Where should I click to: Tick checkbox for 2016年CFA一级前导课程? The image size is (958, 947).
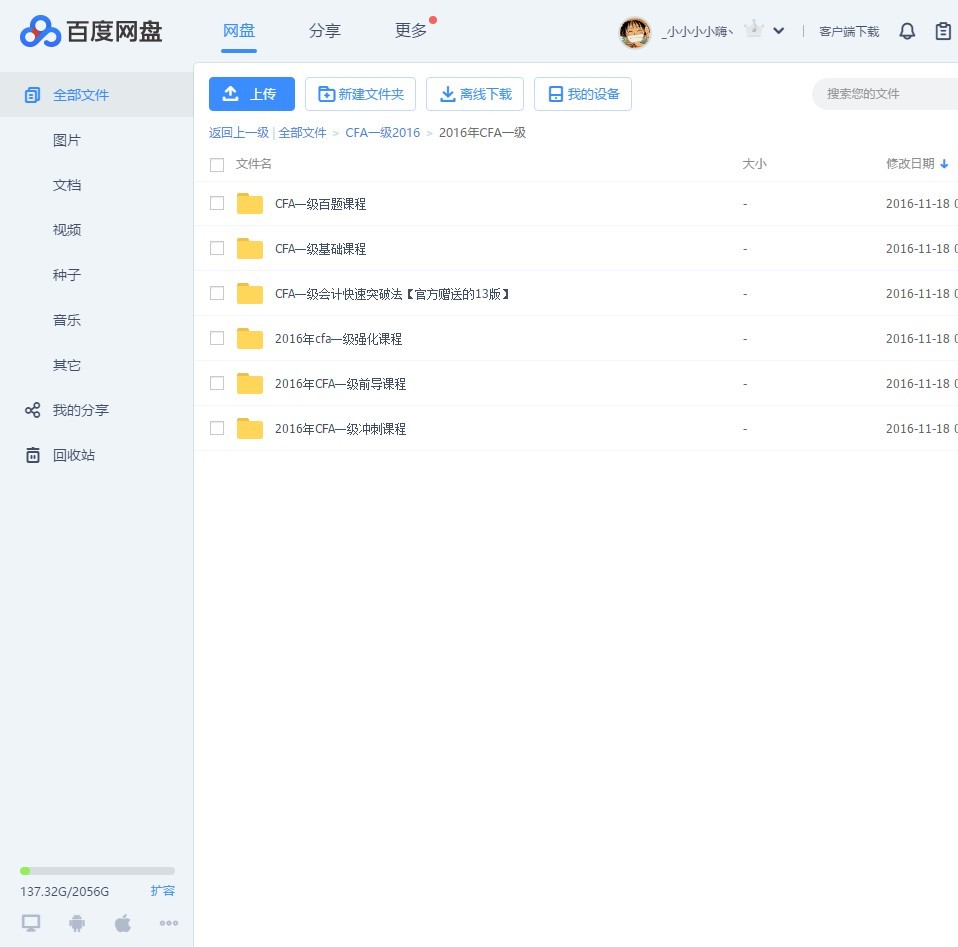point(217,383)
